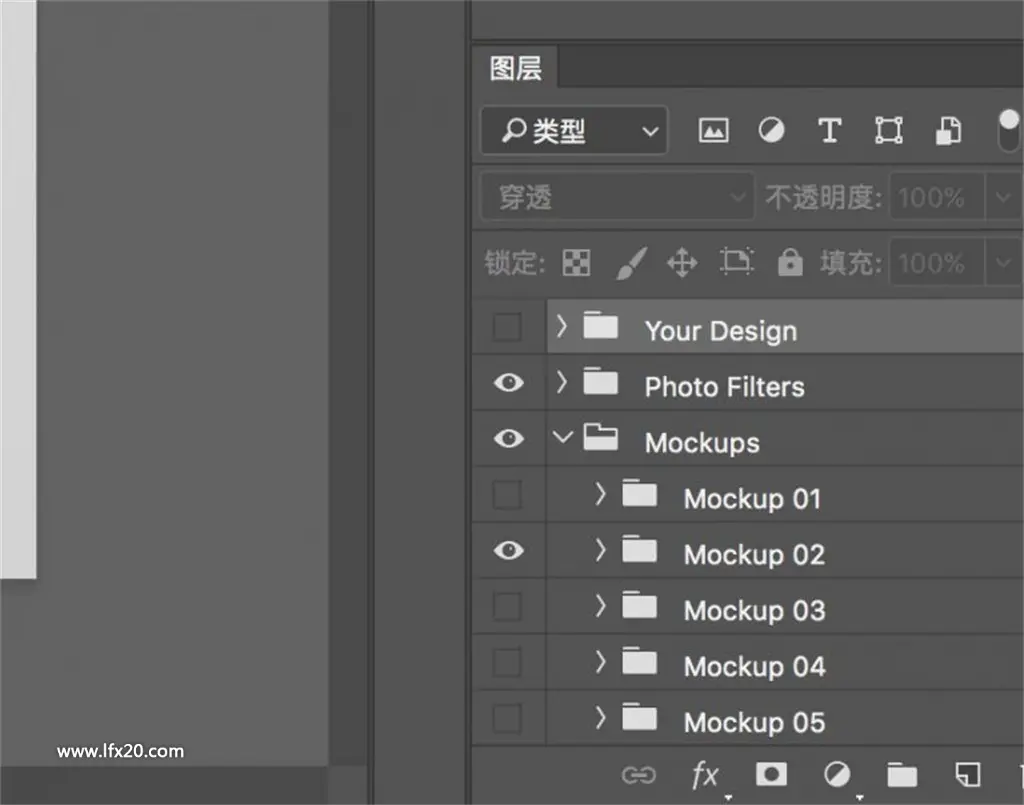Select the Mockups layer name
Image resolution: width=1024 pixels, height=805 pixels.
point(702,443)
